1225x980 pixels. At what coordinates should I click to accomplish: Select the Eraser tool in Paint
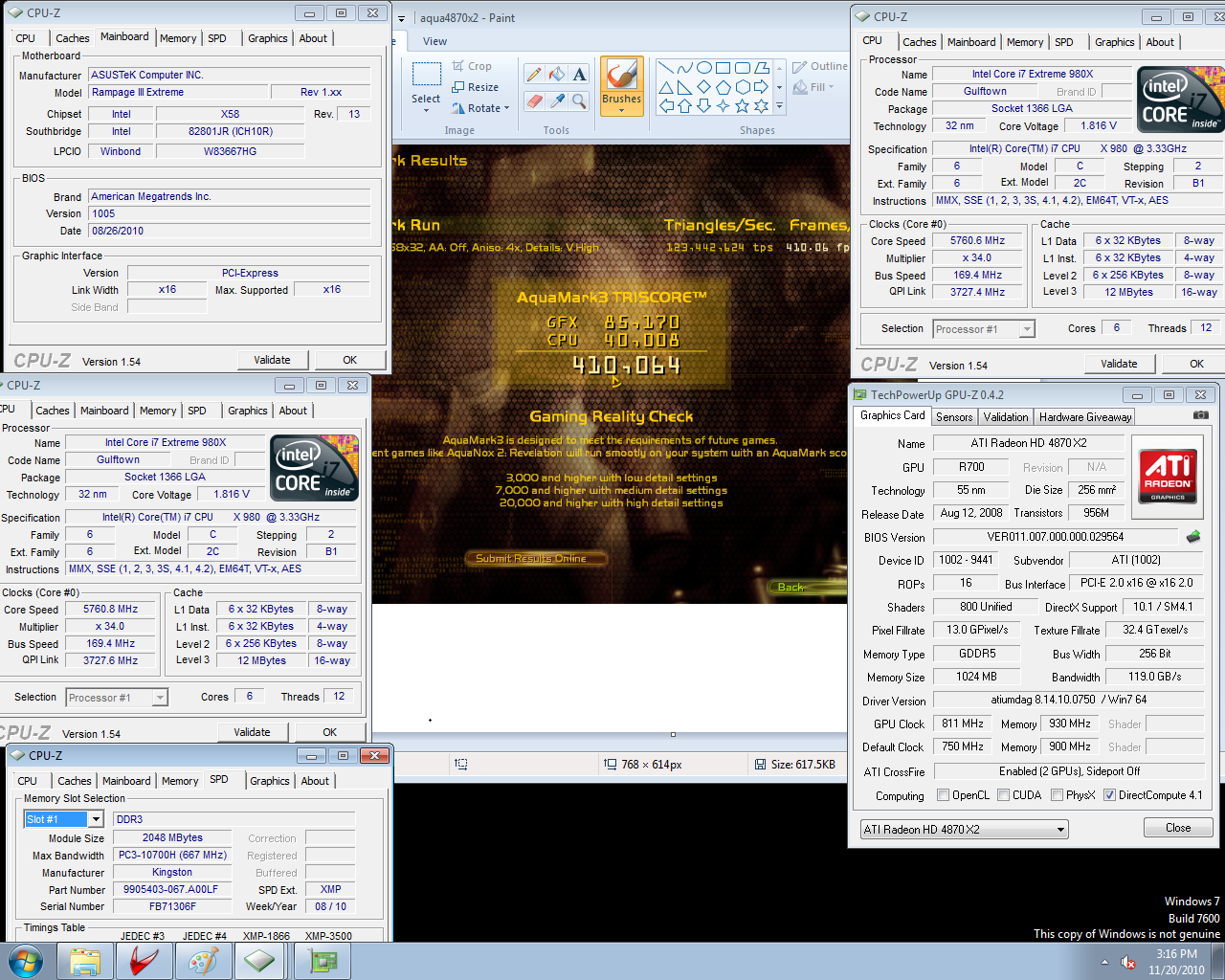coord(534,100)
